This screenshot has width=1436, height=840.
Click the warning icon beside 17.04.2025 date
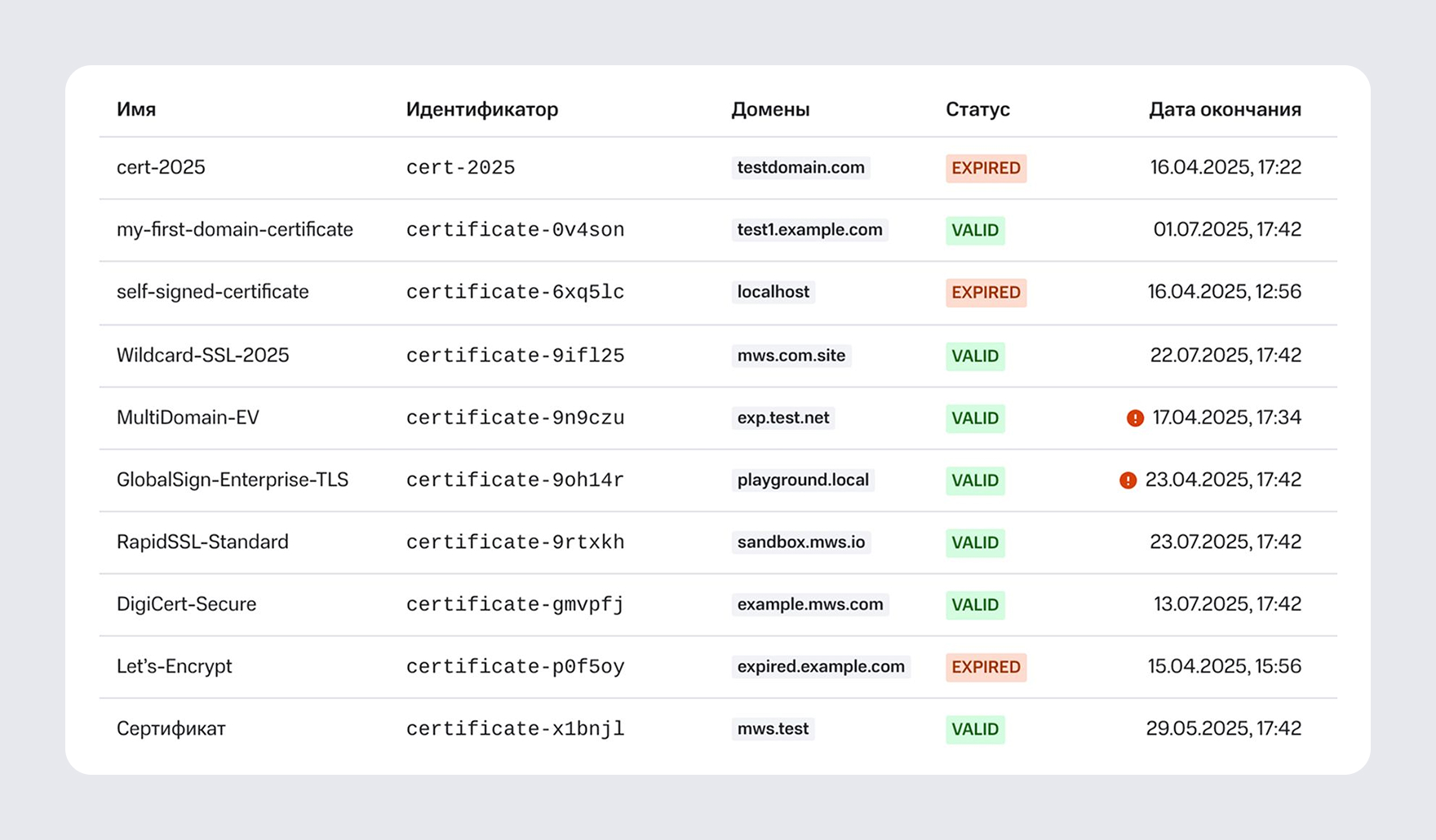point(1135,418)
